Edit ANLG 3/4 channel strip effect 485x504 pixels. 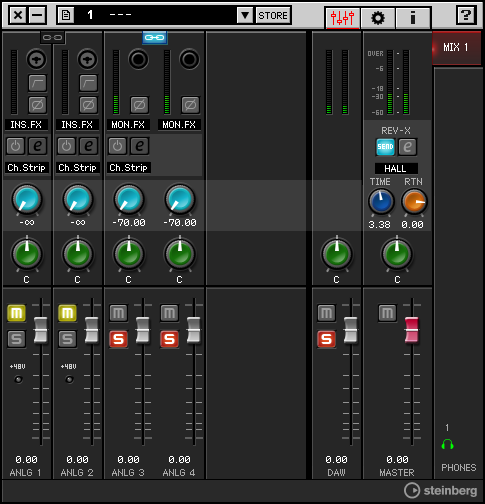tap(140, 146)
